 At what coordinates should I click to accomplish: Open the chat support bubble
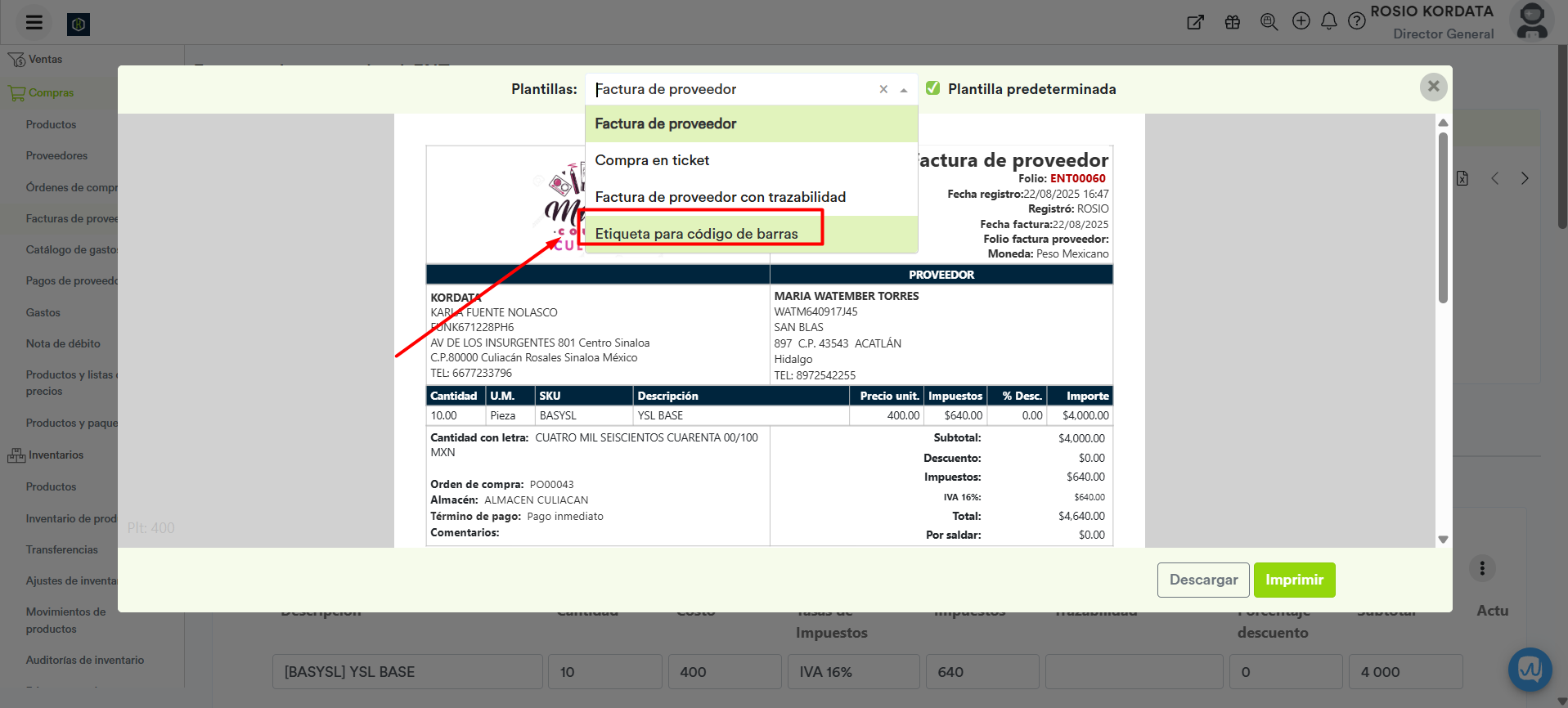pos(1530,670)
